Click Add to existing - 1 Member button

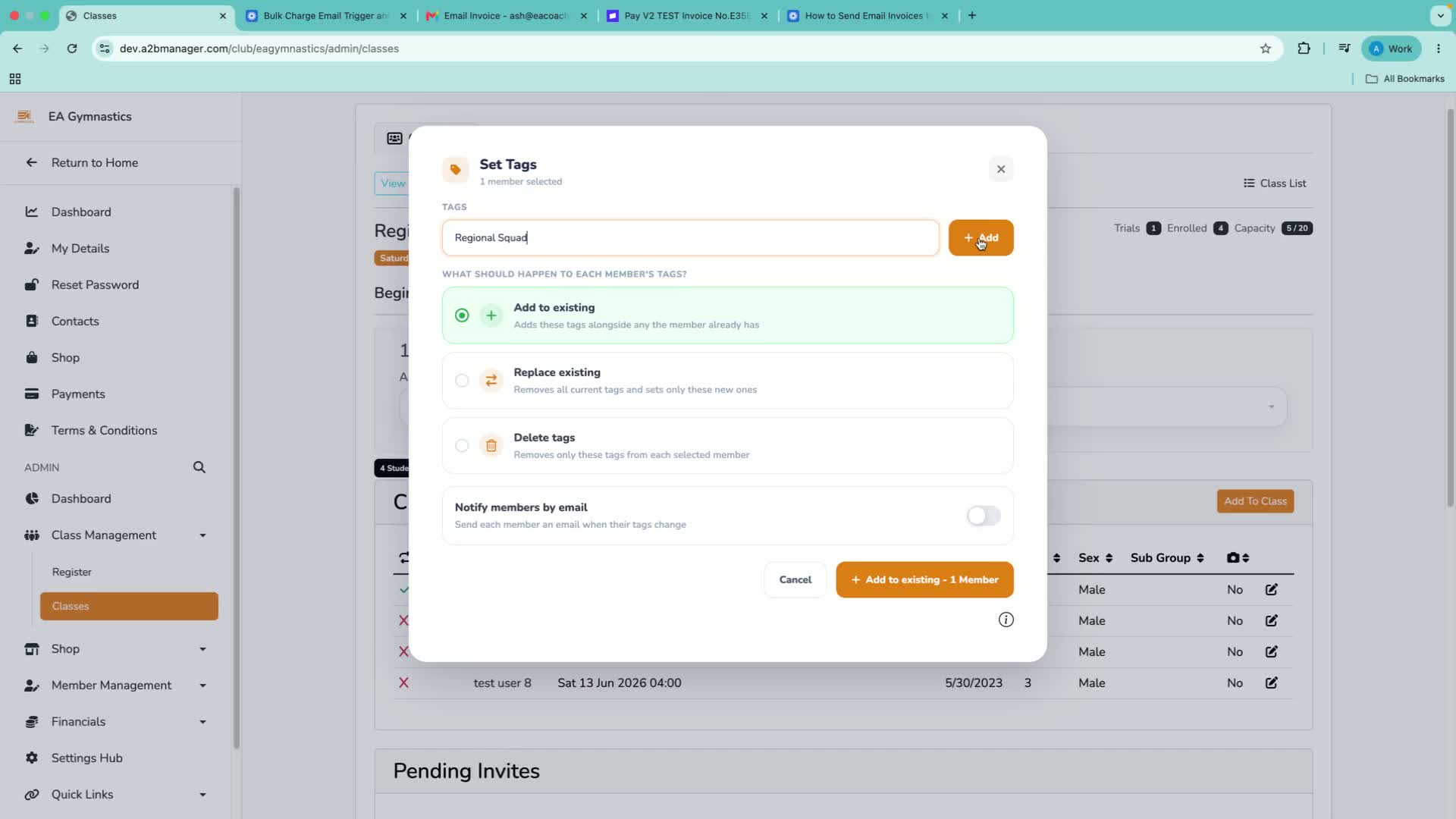[x=924, y=579]
